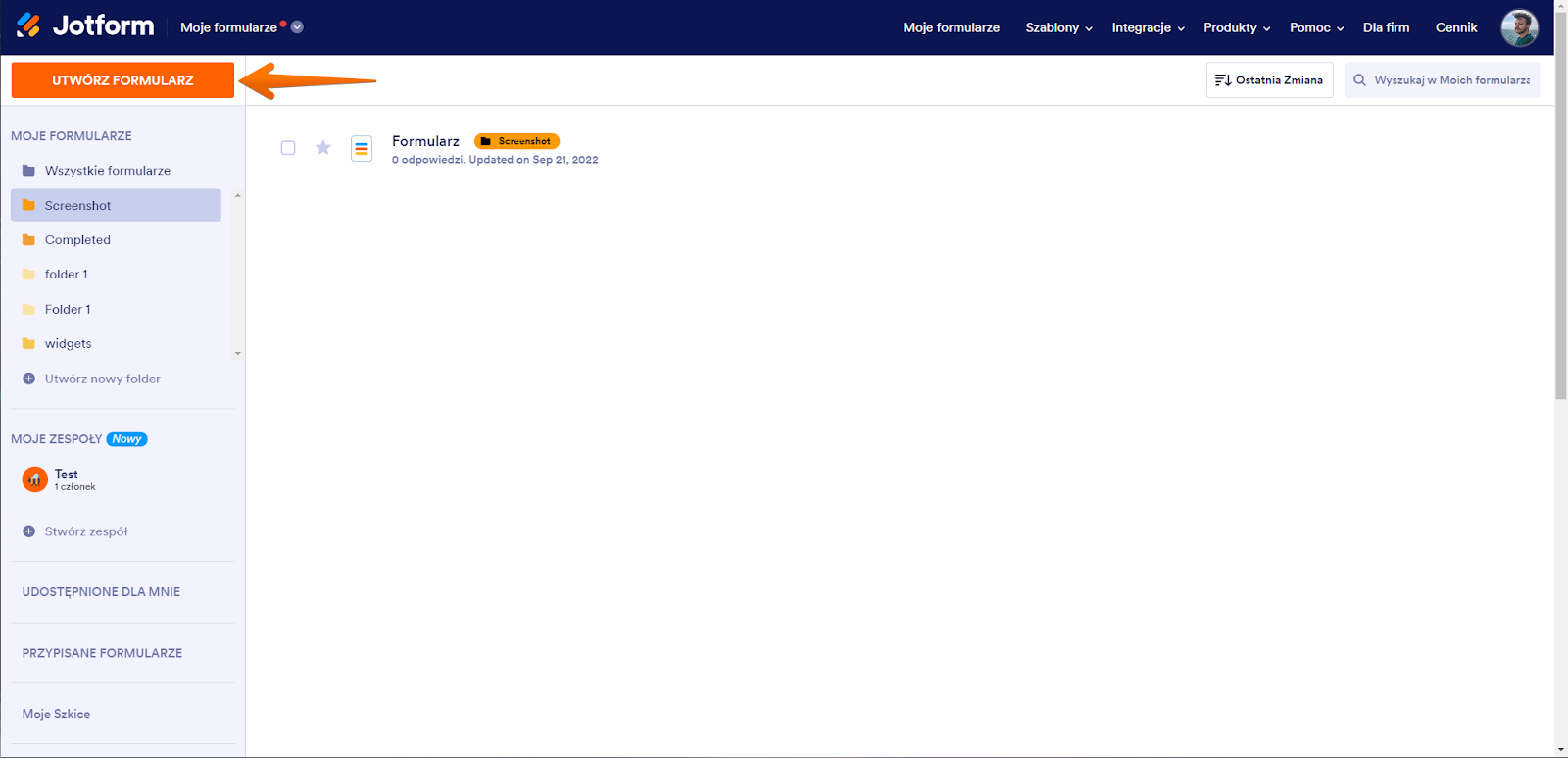Click the lowercase folder 1 icon
Viewport: 1568px width, 758px height.
[28, 275]
